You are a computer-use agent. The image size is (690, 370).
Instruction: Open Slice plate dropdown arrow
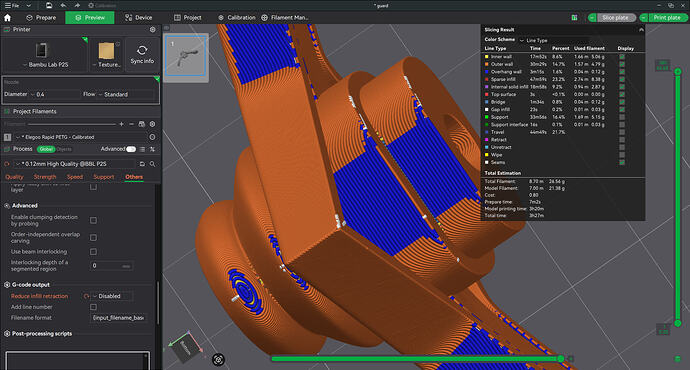click(x=592, y=18)
